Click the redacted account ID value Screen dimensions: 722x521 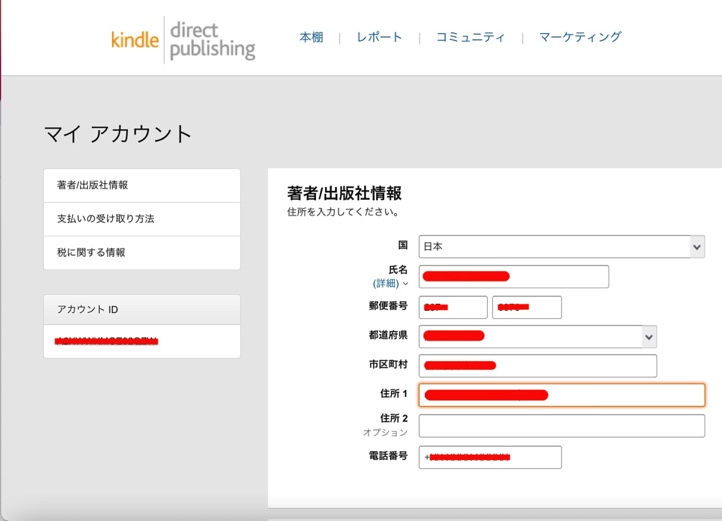click(x=107, y=342)
